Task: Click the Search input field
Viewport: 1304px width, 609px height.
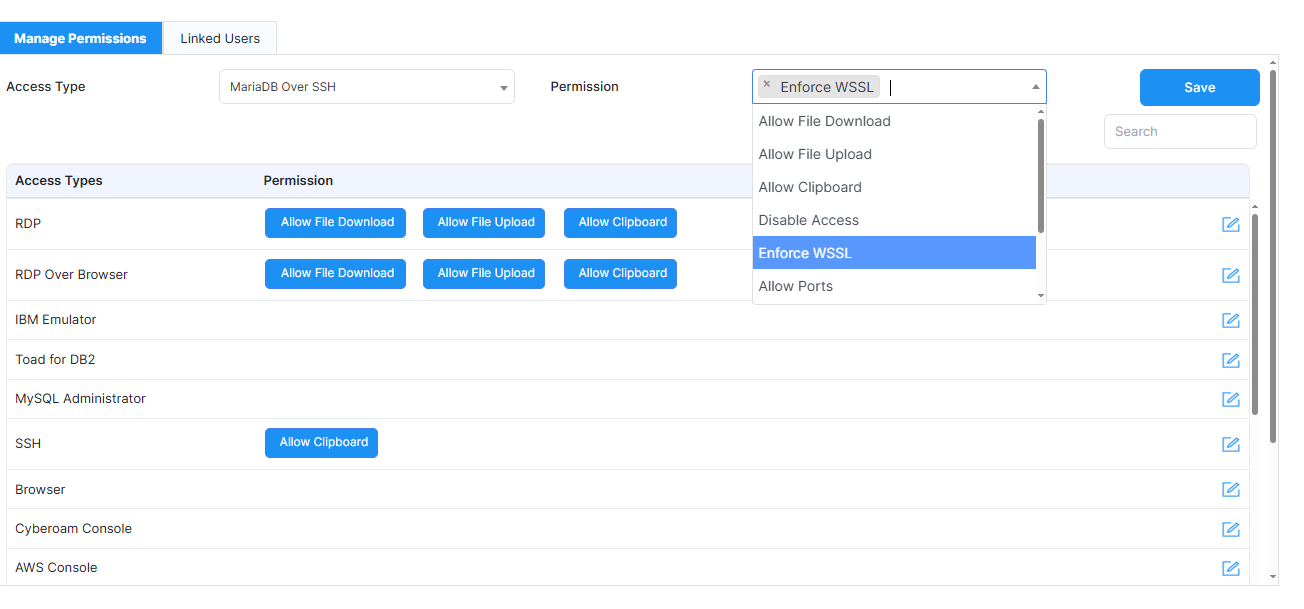Action: click(x=1180, y=131)
